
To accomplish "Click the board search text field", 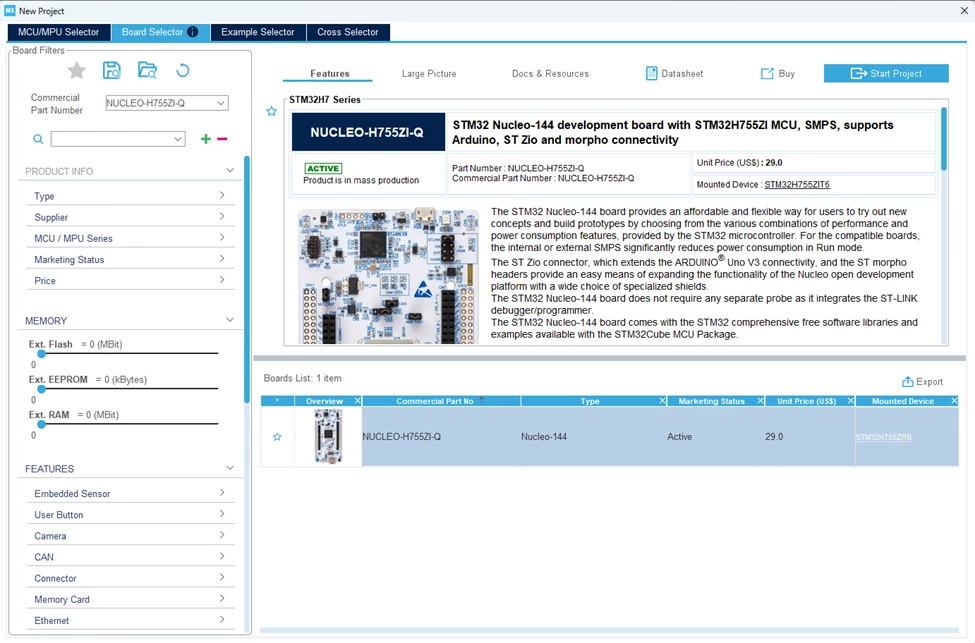I will (111, 139).
